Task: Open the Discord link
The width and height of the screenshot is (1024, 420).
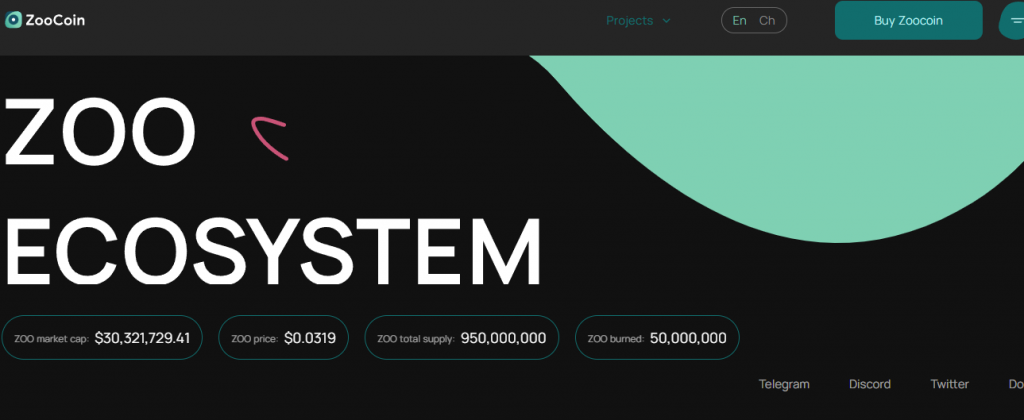Action: tap(869, 384)
